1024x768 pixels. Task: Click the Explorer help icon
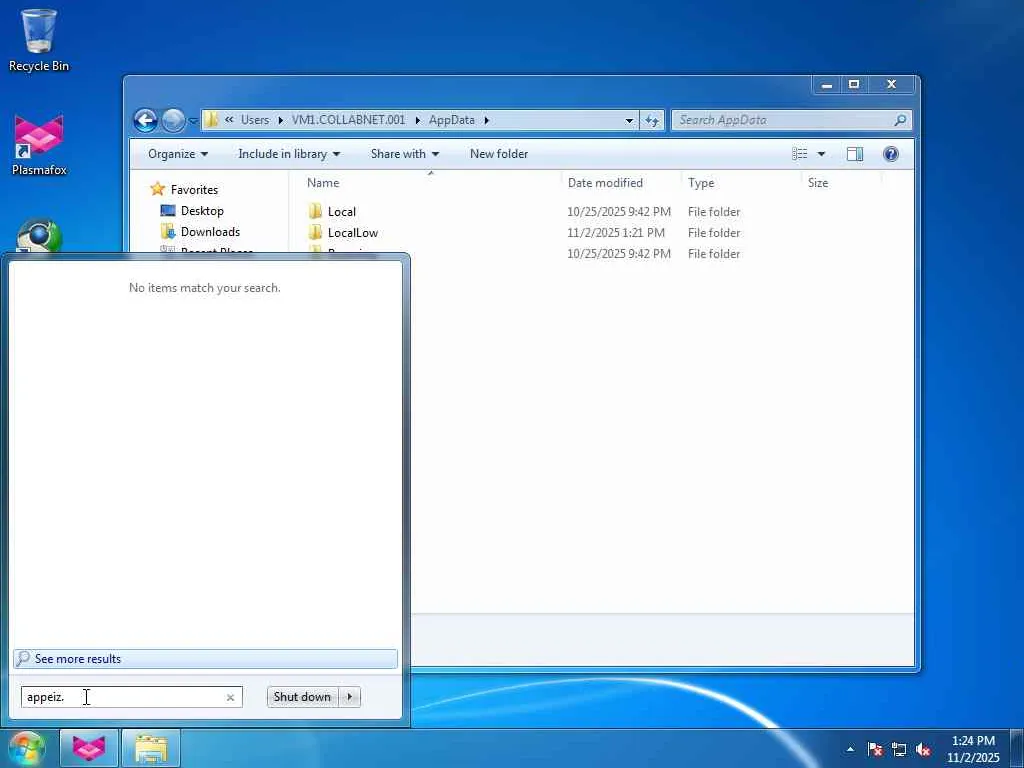tap(891, 154)
